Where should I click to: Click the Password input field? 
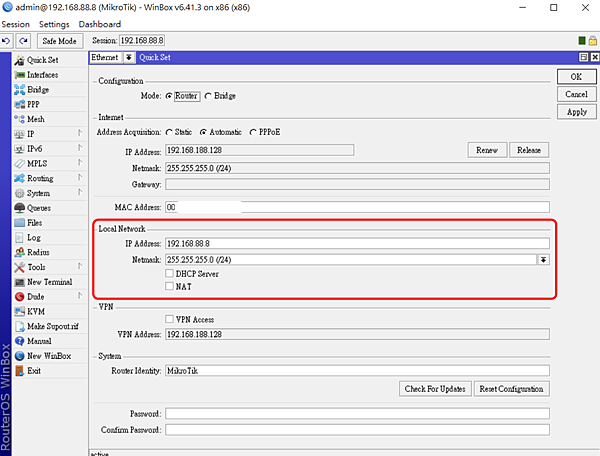(357, 414)
